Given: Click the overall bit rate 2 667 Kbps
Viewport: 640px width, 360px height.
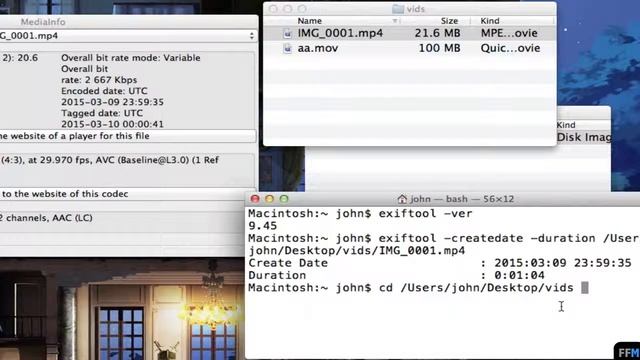Looking at the screenshot, I should (99, 80).
